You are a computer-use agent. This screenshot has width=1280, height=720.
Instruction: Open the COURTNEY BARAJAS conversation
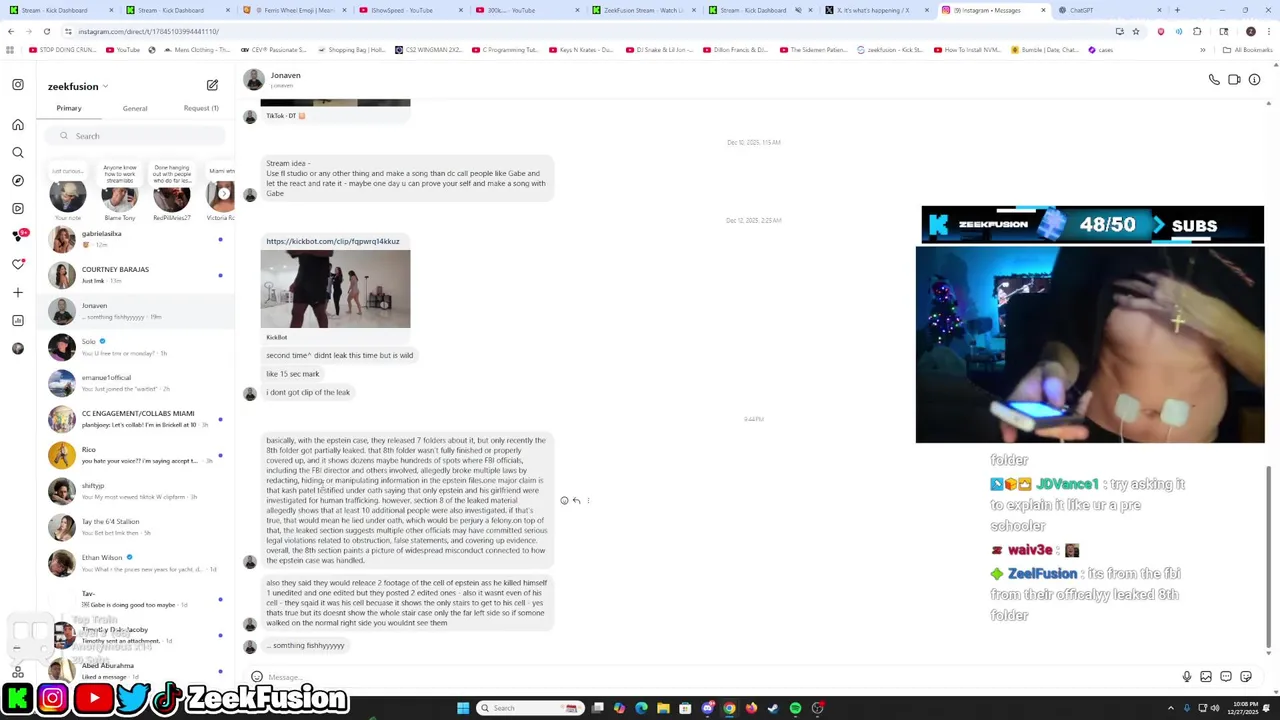(x=136, y=275)
